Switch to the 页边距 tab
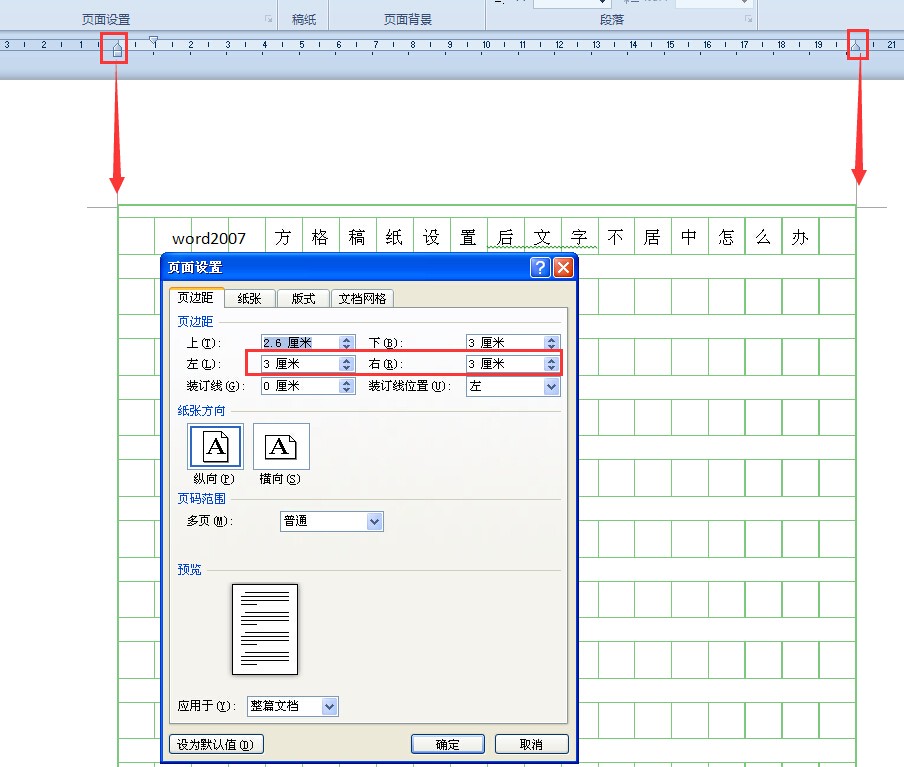The height and width of the screenshot is (767, 904). point(195,298)
